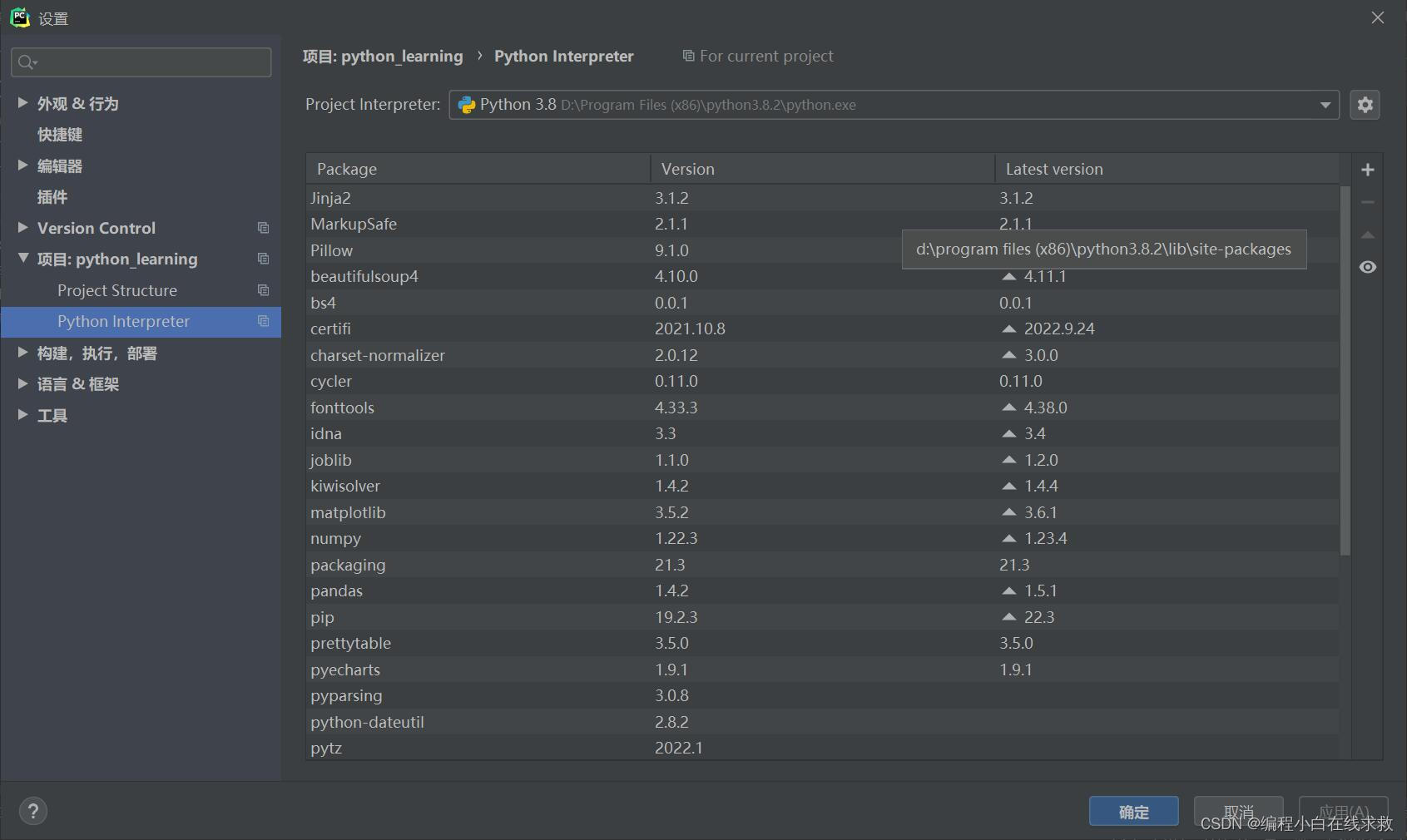Click the uninstall package minus icon
This screenshot has height=840, width=1407.
[1367, 202]
